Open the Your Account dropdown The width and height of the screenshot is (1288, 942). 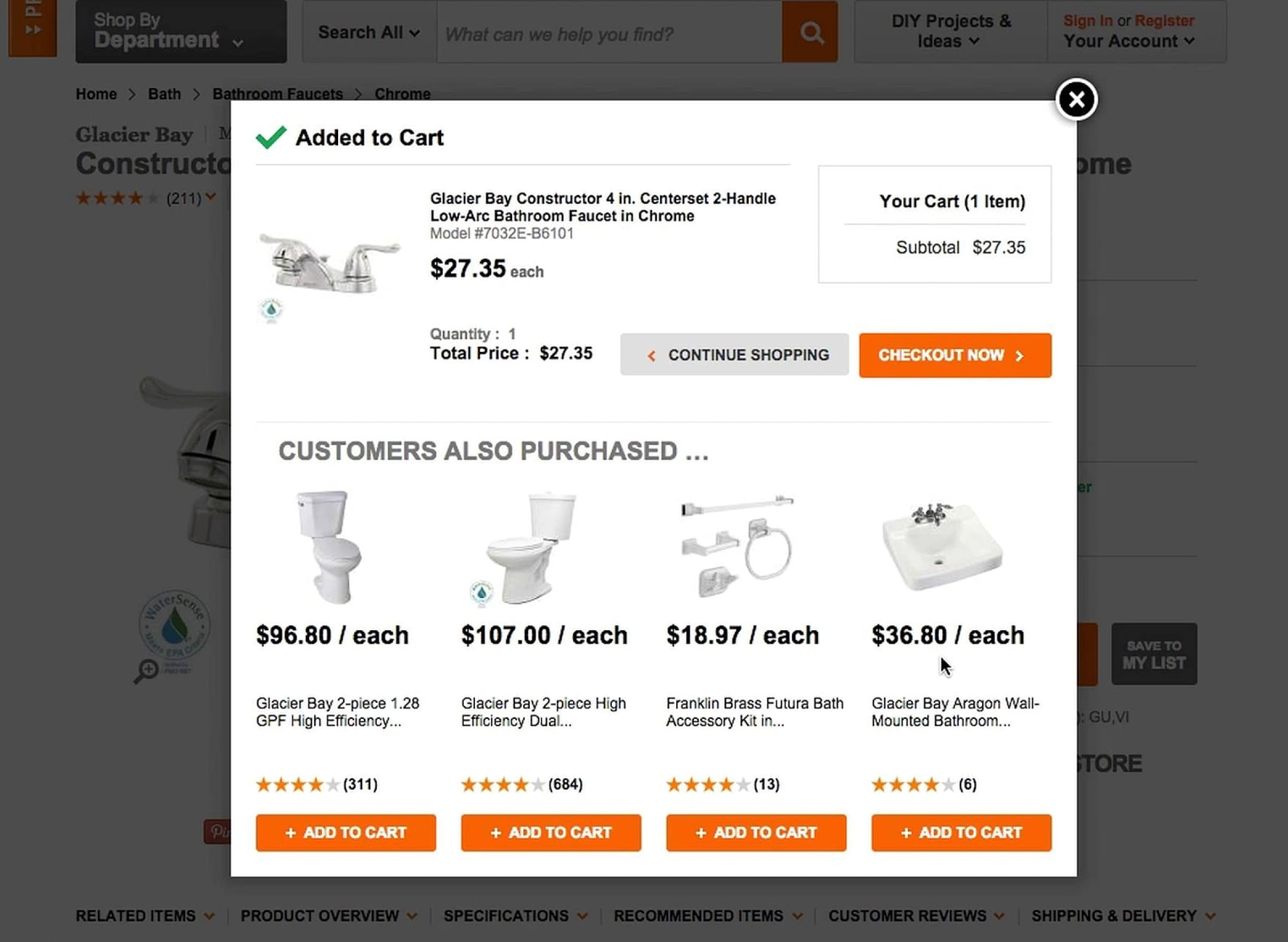[1128, 41]
